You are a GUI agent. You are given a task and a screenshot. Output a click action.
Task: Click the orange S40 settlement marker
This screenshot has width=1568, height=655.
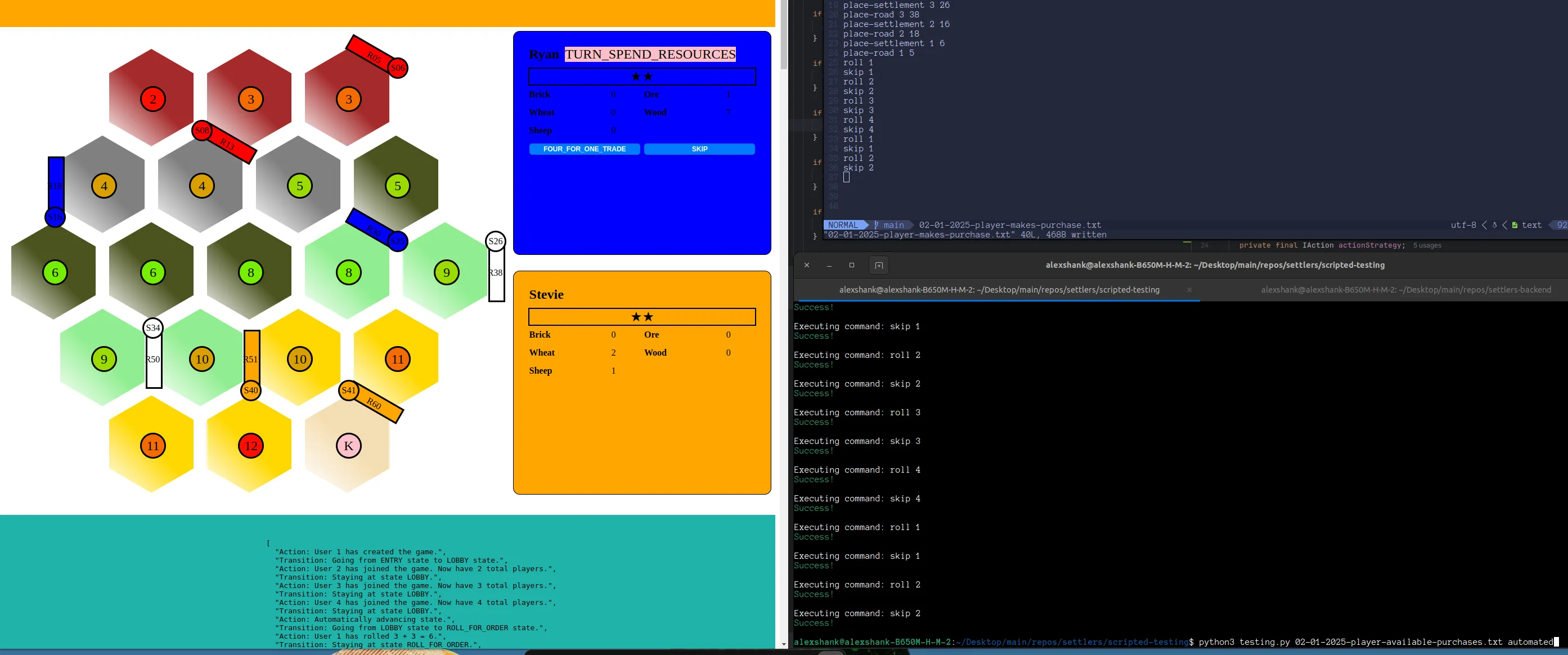click(x=251, y=390)
